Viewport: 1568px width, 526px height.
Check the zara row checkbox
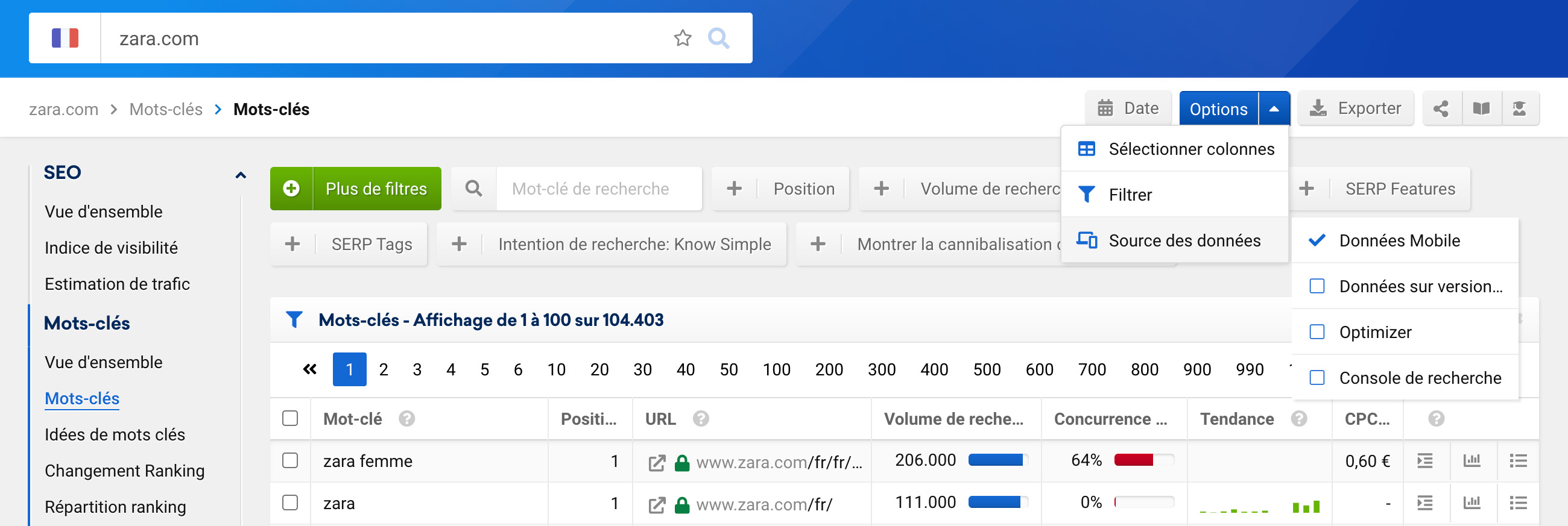tap(290, 503)
